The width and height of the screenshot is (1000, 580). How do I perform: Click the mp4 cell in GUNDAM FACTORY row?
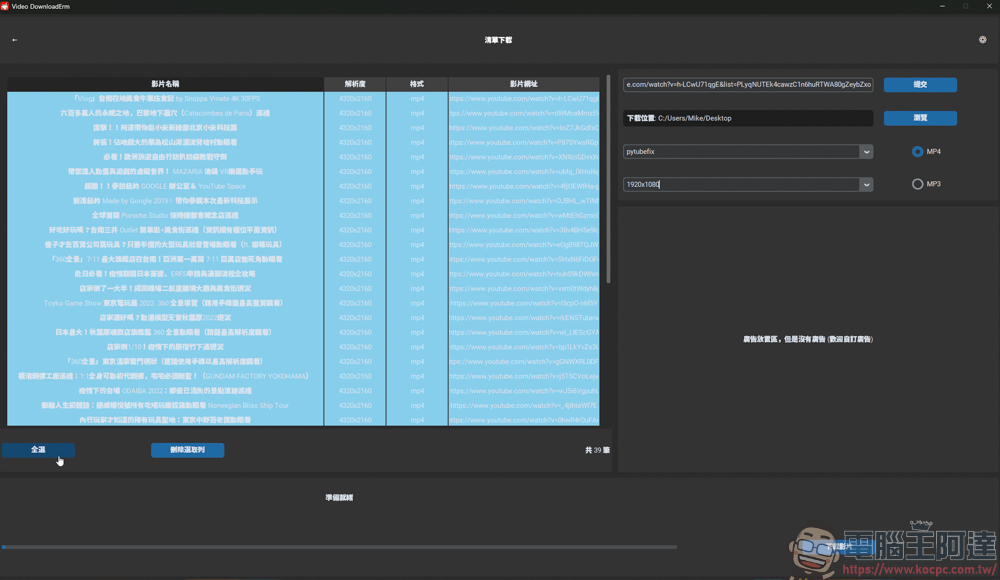(417, 376)
